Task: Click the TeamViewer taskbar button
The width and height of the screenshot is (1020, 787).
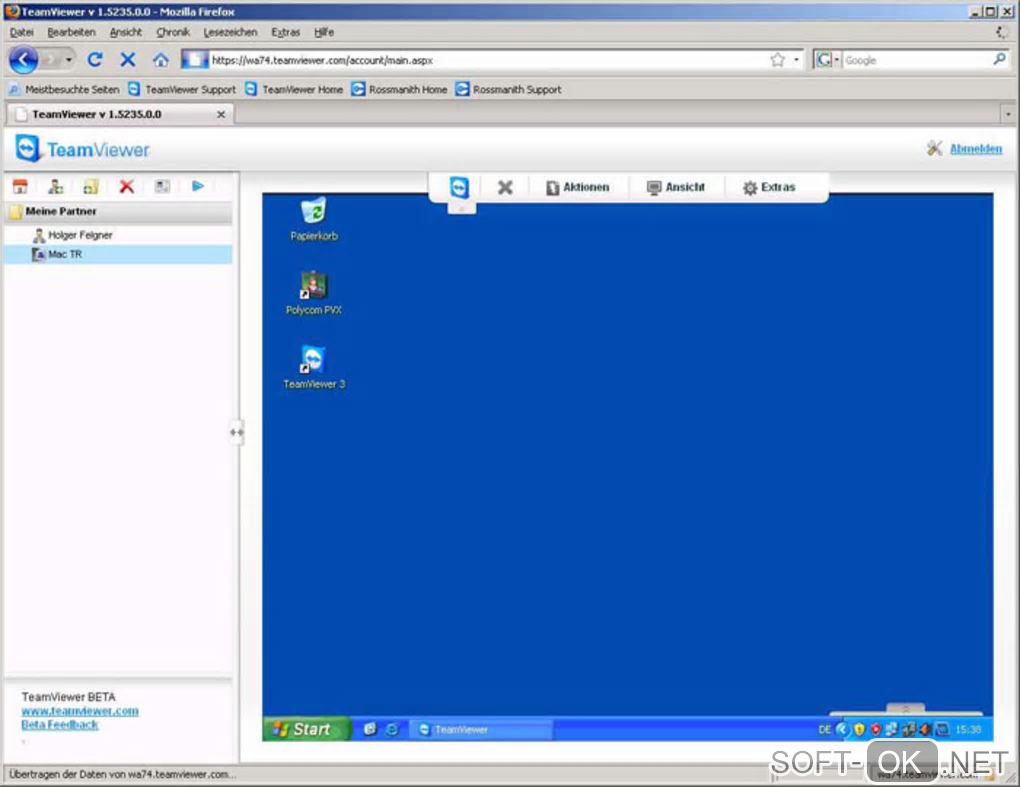Action: pyautogui.click(x=481, y=730)
